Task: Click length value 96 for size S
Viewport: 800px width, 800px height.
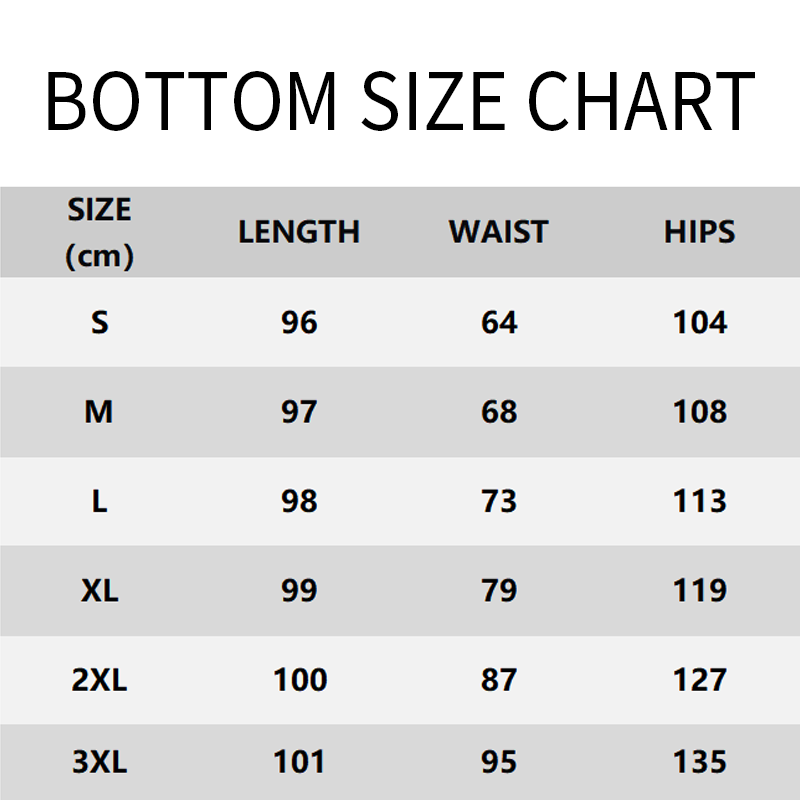Action: point(299,323)
